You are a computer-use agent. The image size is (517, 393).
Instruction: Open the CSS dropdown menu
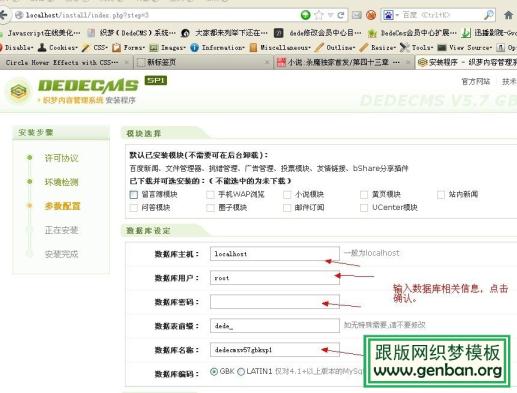pyautogui.click(x=95, y=48)
